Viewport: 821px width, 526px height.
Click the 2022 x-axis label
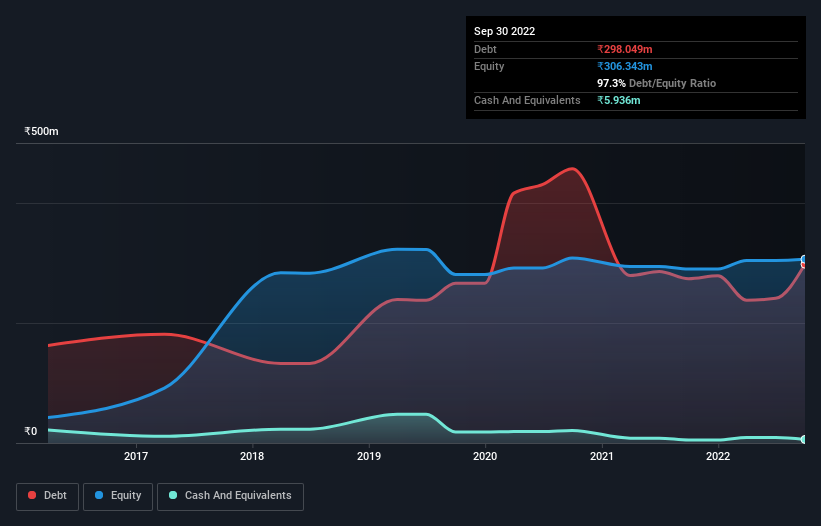point(718,456)
